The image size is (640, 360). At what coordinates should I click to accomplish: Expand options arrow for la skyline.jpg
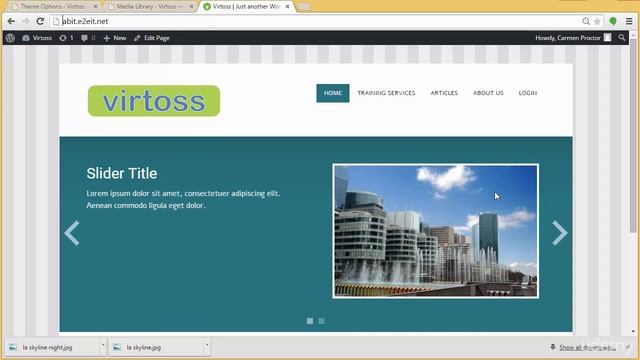[x=207, y=347]
